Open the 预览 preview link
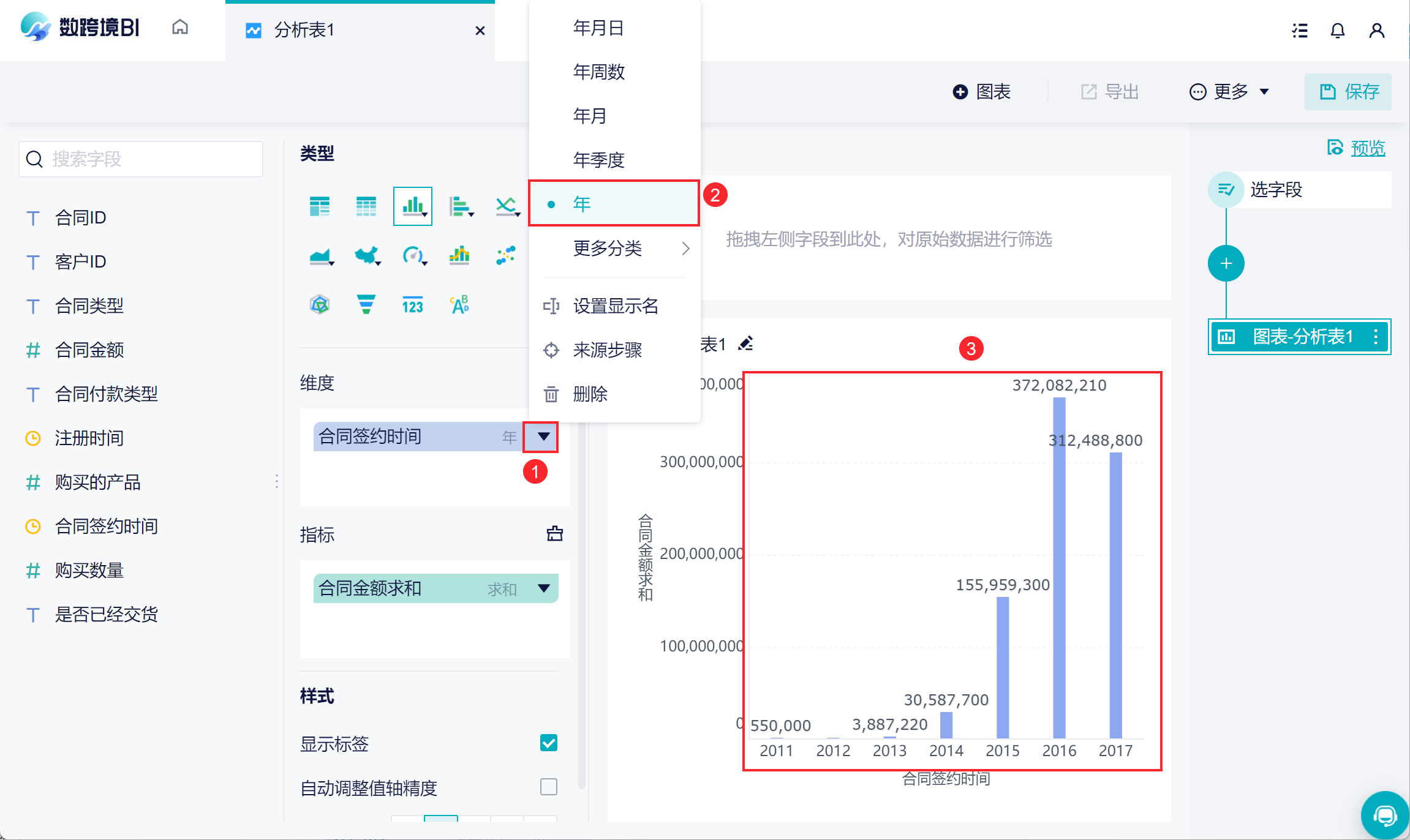The image size is (1410, 840). pyautogui.click(x=1356, y=148)
